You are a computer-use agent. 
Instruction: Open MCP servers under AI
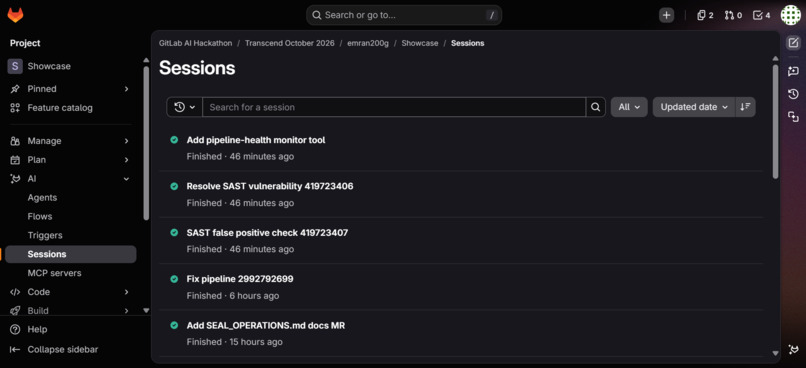71,273
